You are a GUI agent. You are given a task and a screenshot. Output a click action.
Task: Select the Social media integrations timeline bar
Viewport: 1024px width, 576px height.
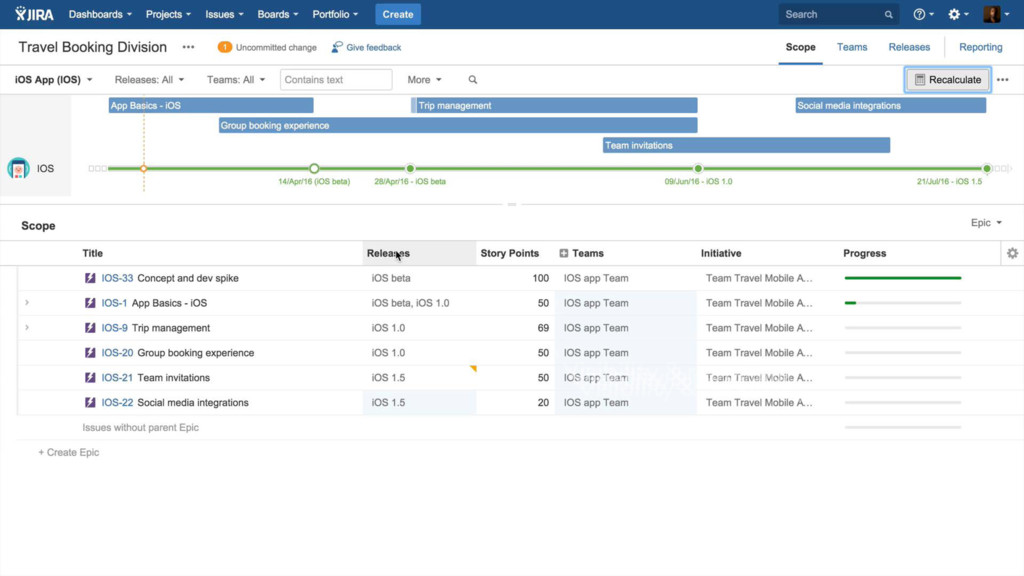tap(891, 105)
